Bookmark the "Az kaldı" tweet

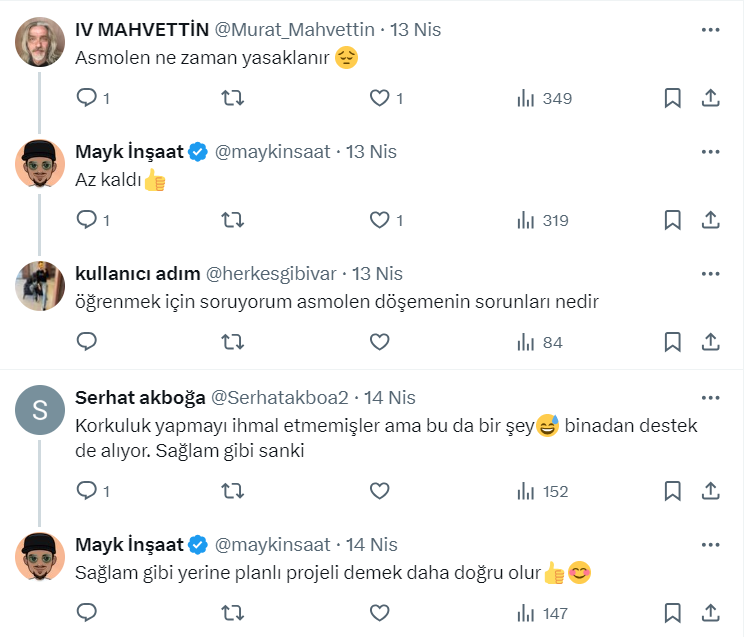pyautogui.click(x=673, y=220)
